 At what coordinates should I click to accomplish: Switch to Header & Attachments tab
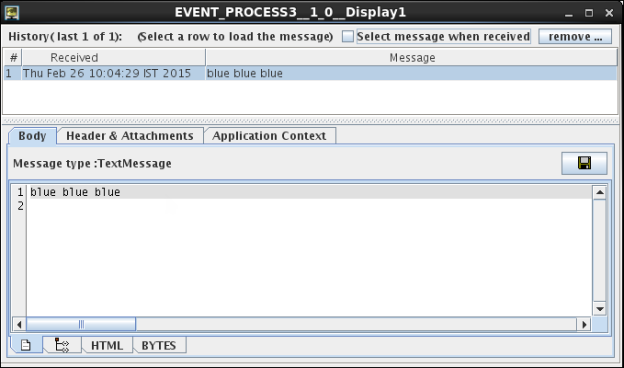pyautogui.click(x=130, y=136)
